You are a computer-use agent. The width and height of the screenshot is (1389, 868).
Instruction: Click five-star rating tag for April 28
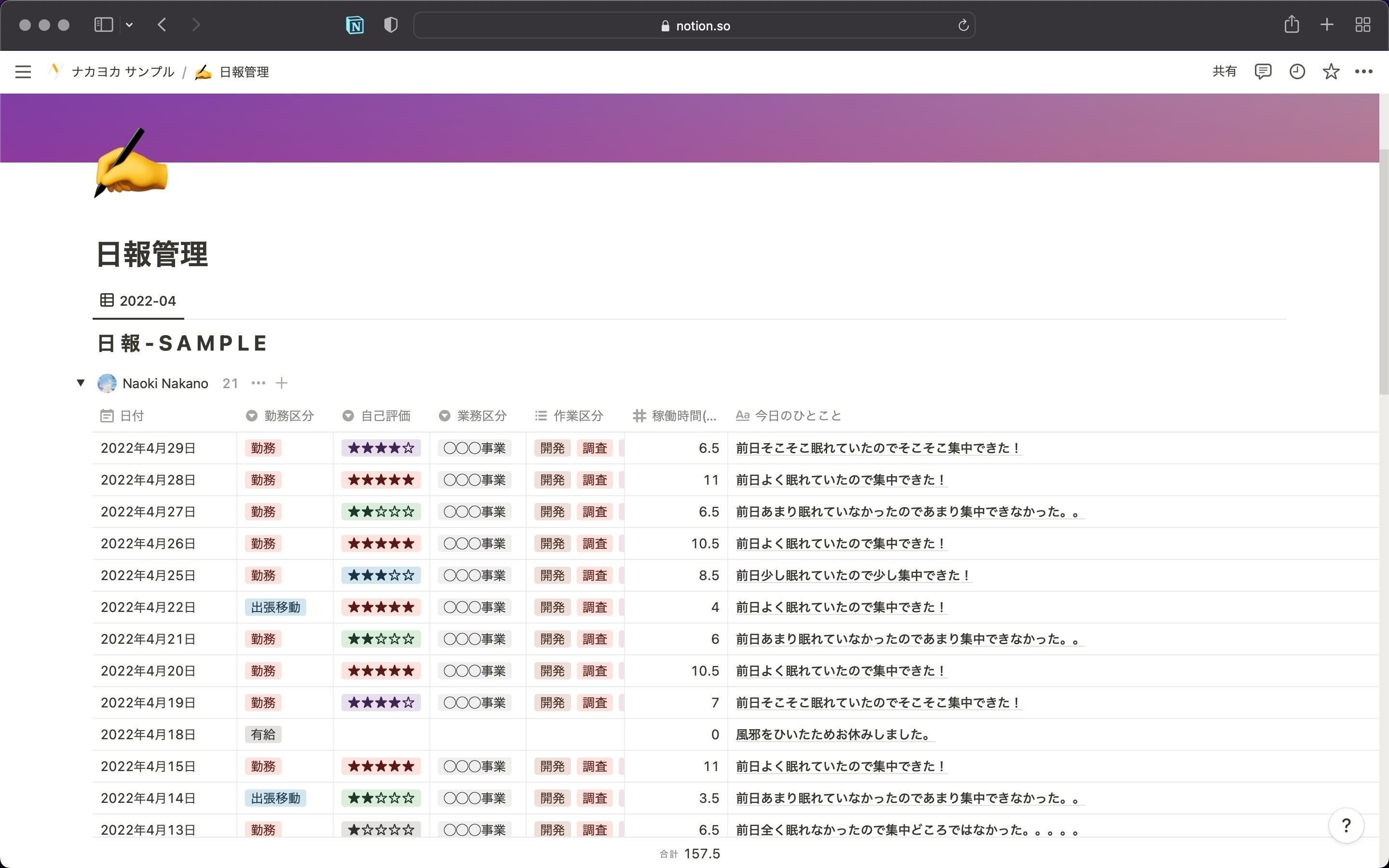coord(381,480)
